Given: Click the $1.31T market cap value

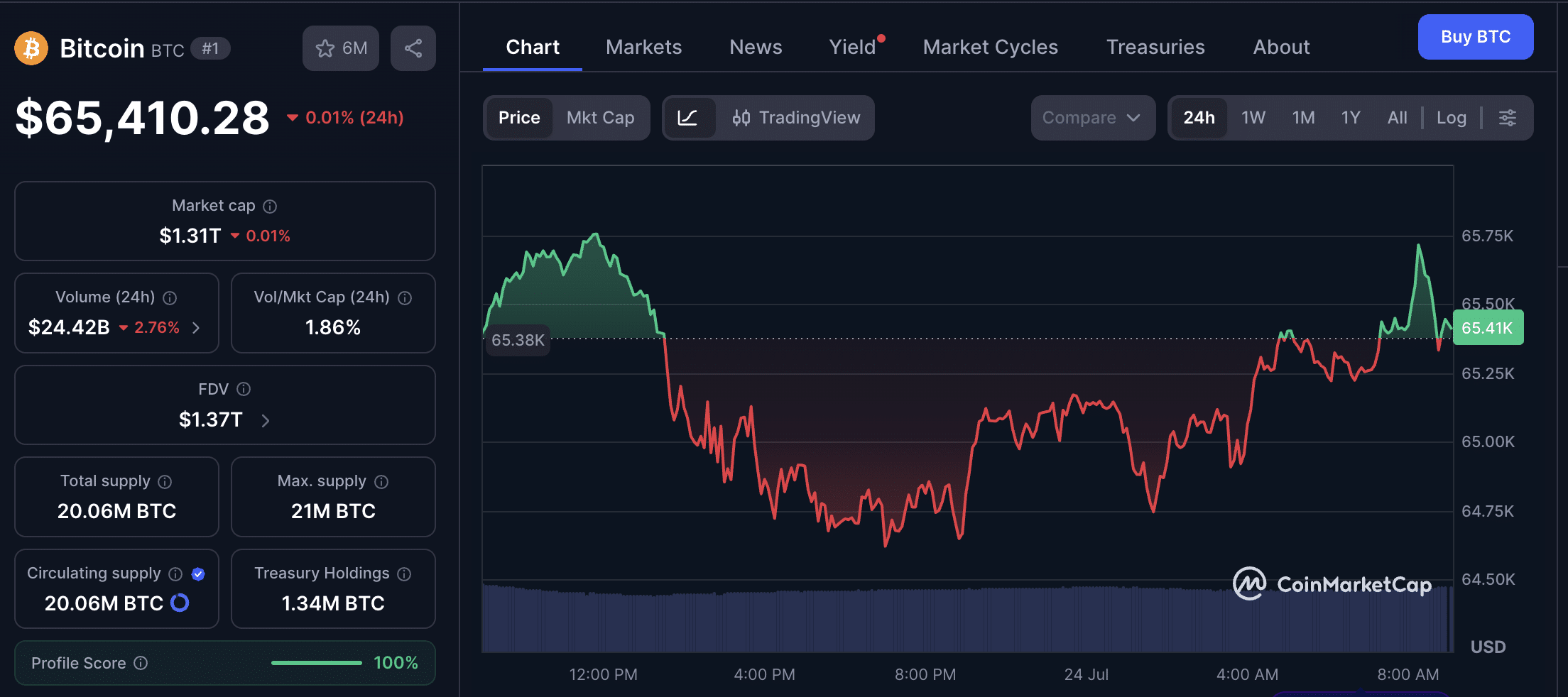Looking at the screenshot, I should [x=190, y=236].
